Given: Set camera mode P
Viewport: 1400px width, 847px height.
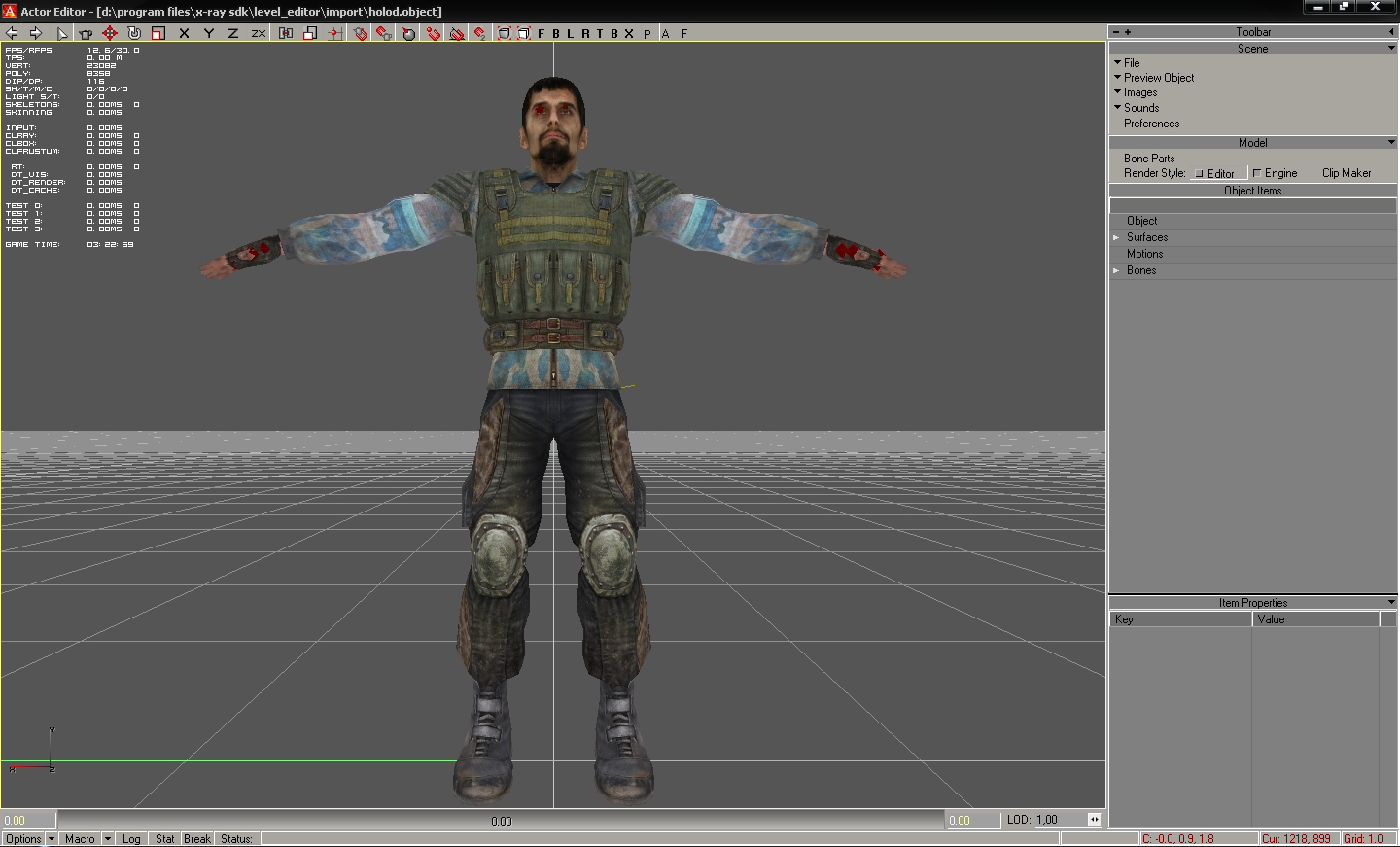Looking at the screenshot, I should click(x=647, y=33).
